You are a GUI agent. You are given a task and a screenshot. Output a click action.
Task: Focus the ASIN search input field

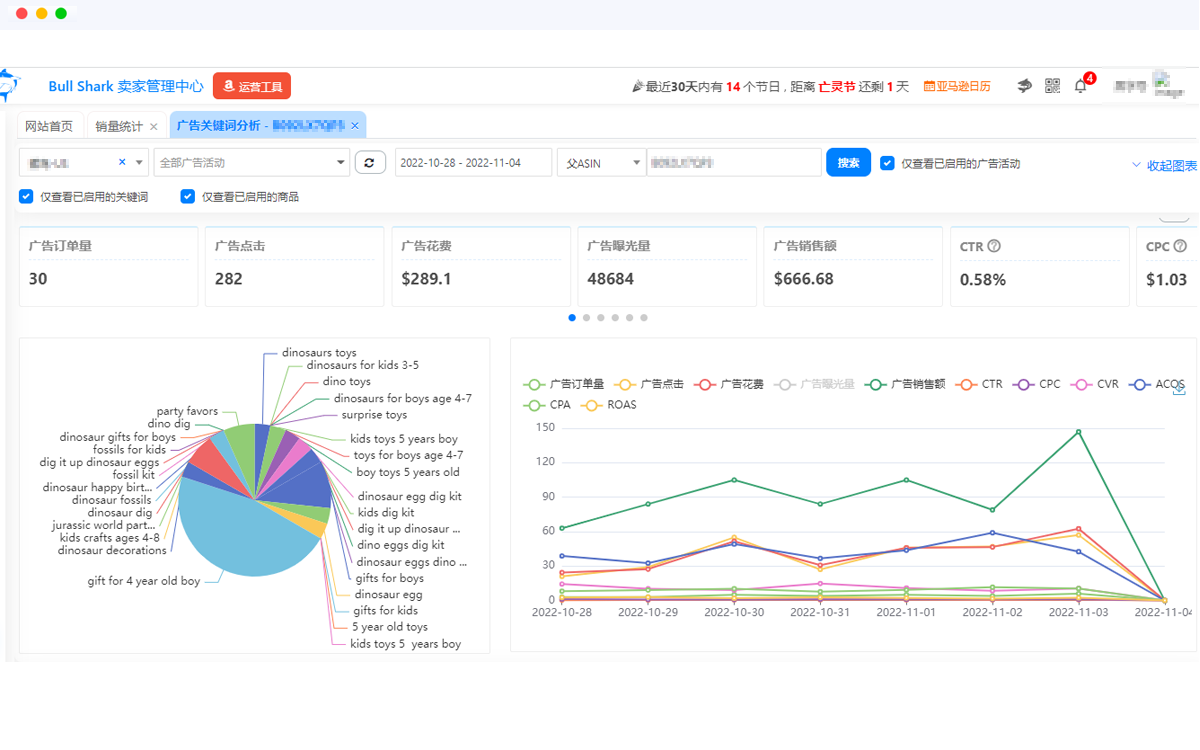click(x=734, y=162)
